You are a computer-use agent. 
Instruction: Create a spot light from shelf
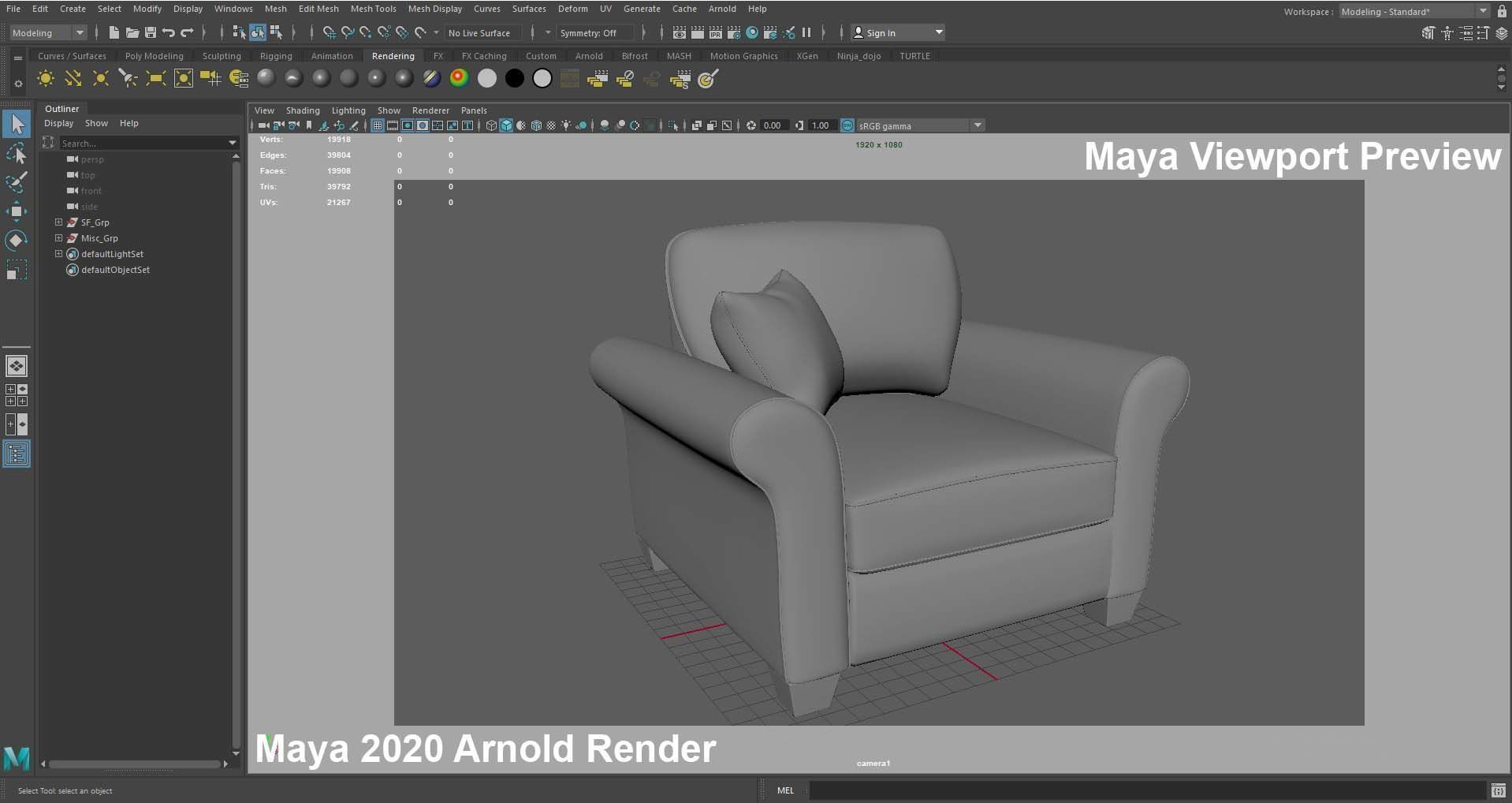coord(128,78)
